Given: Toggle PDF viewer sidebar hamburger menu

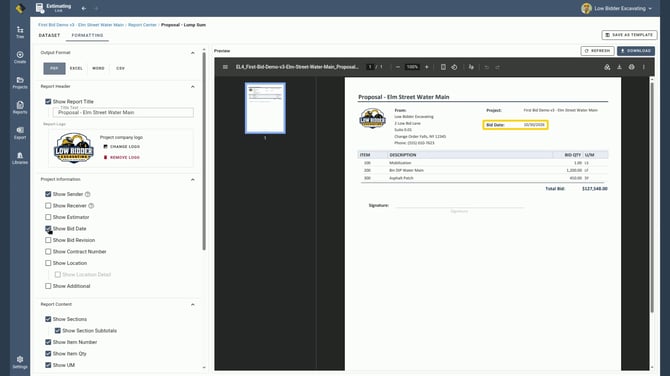Looking at the screenshot, I should [x=225, y=67].
